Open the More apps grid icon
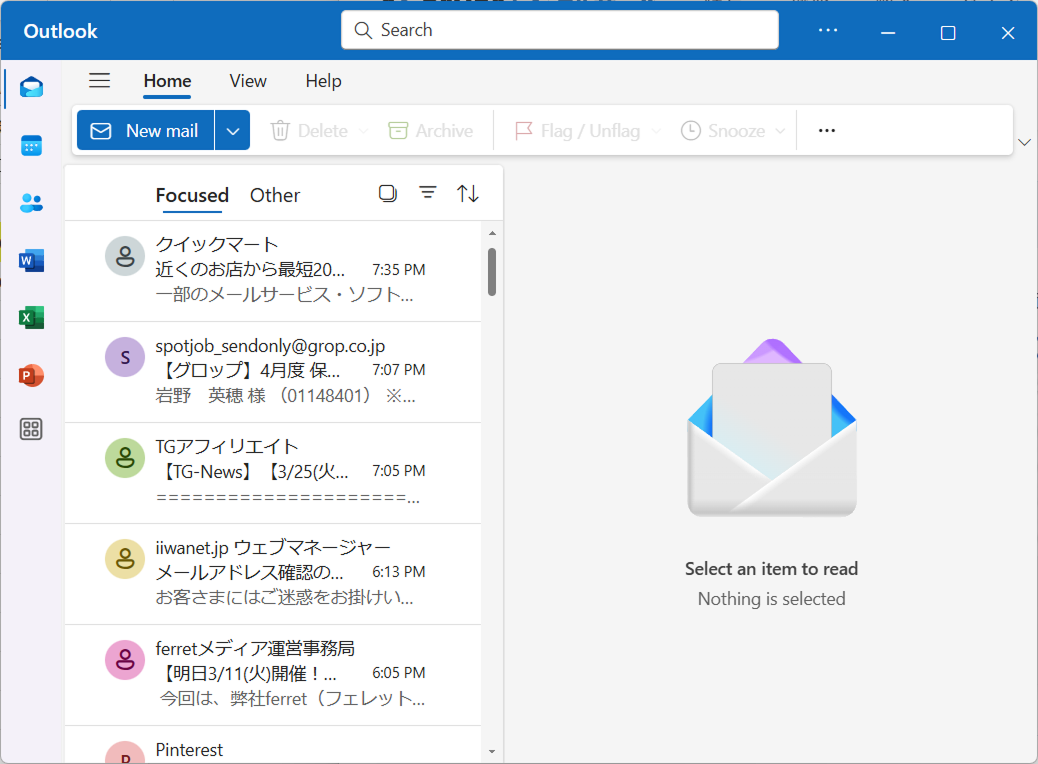The height and width of the screenshot is (764, 1038). pyautogui.click(x=31, y=429)
